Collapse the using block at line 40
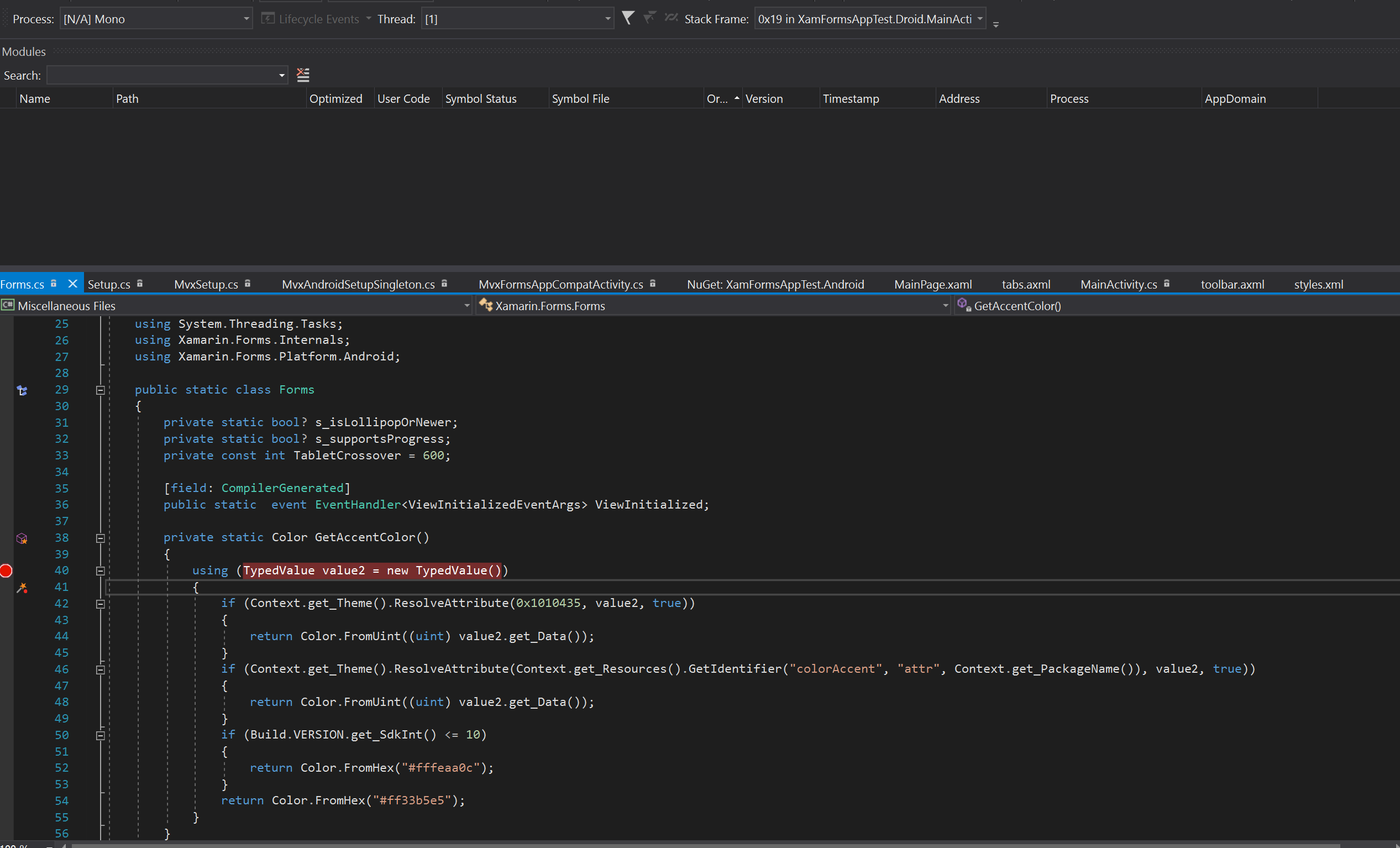1400x848 pixels. pyautogui.click(x=101, y=571)
